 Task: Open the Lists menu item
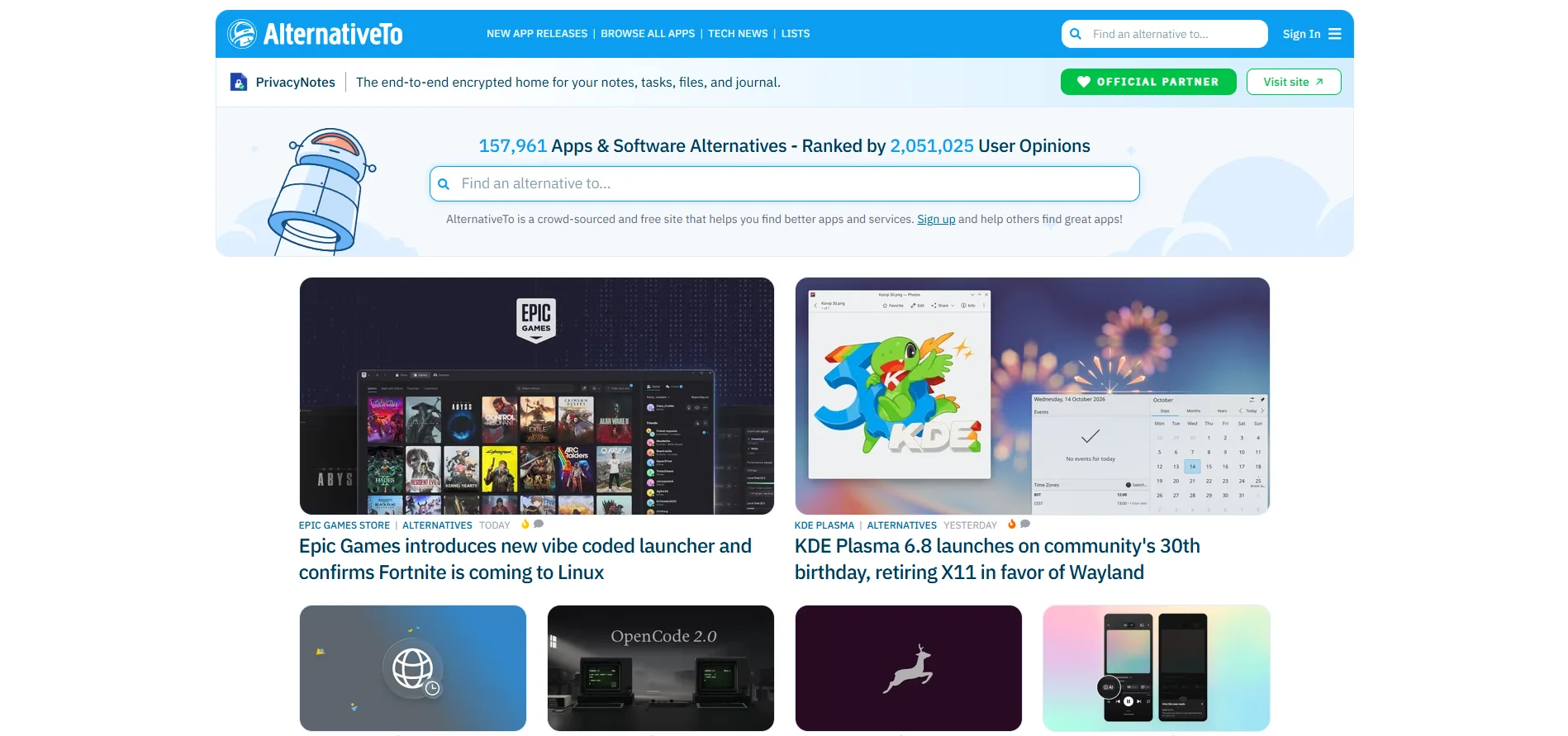pyautogui.click(x=796, y=34)
